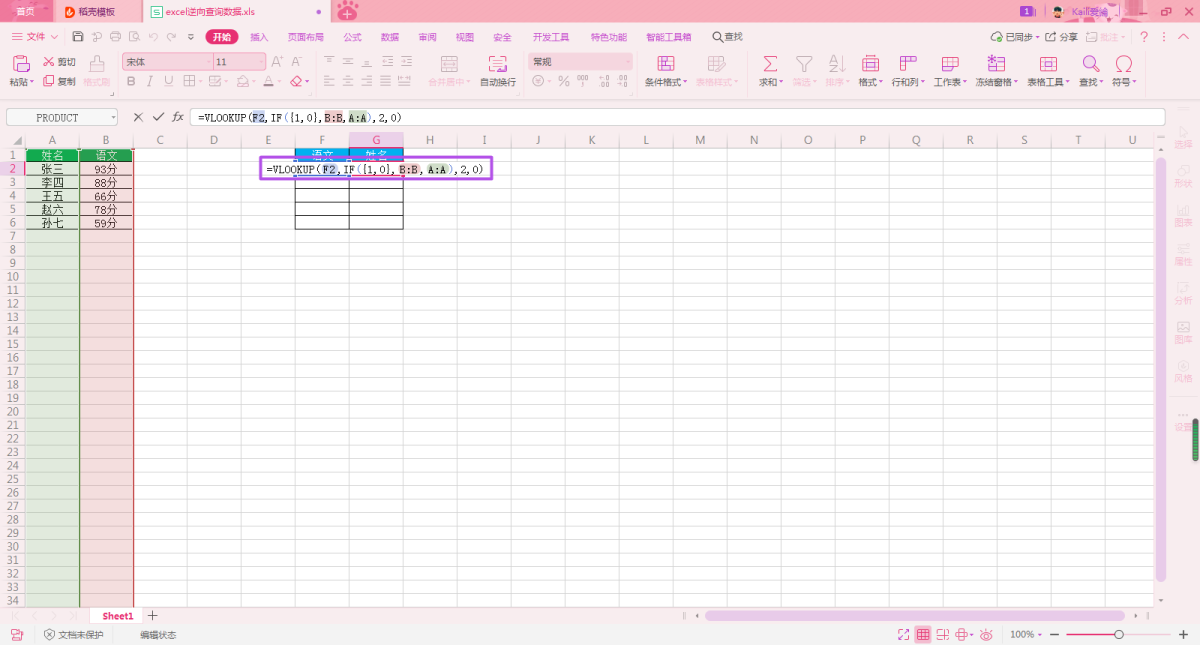Toggle italic formatting (I)
Screen dimensions: 1200x645
148,81
